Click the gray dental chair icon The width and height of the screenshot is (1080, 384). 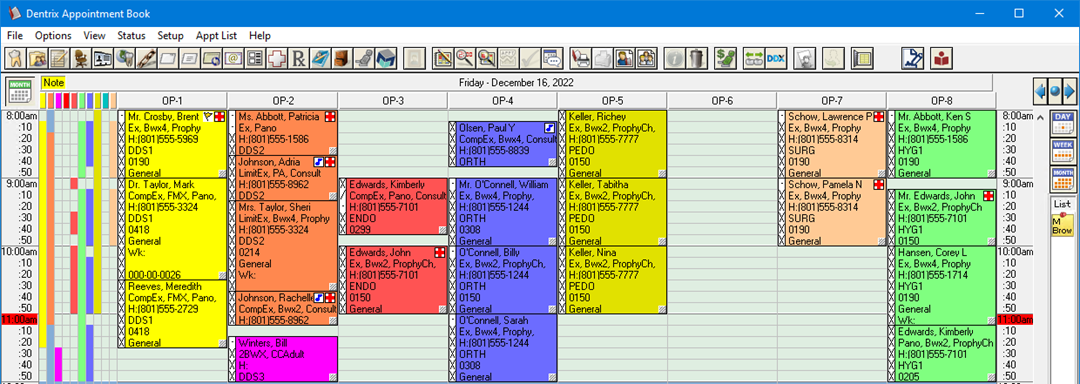(x=363, y=58)
